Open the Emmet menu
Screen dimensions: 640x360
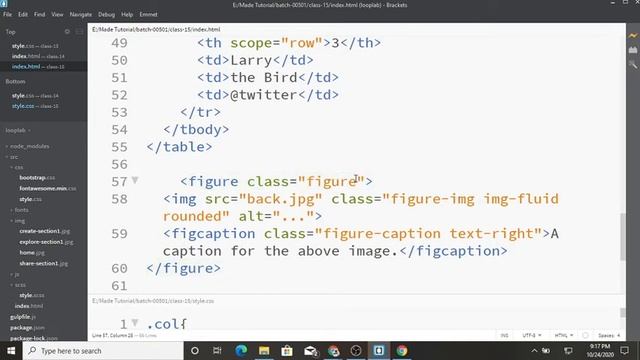(x=148, y=14)
